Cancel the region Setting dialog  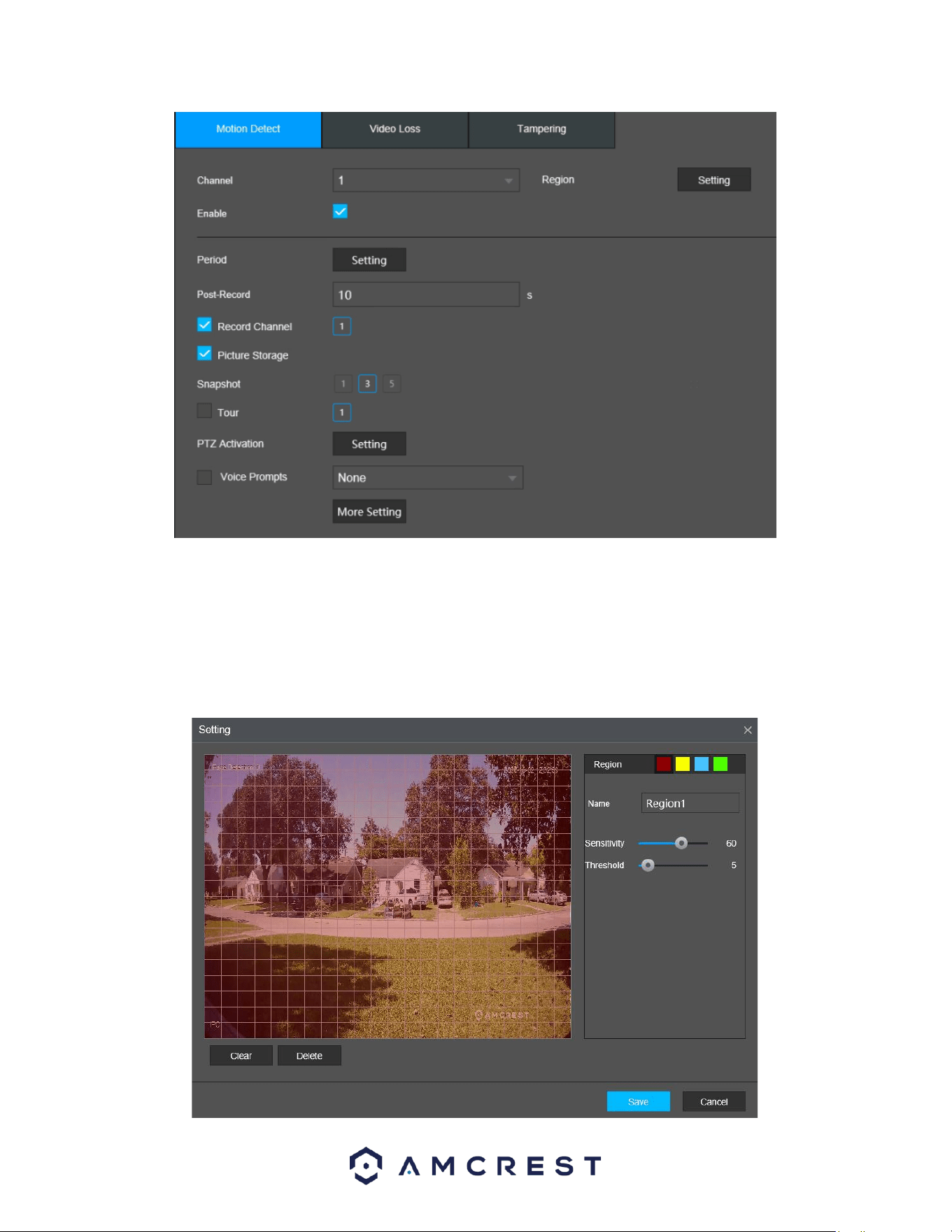pos(714,1102)
